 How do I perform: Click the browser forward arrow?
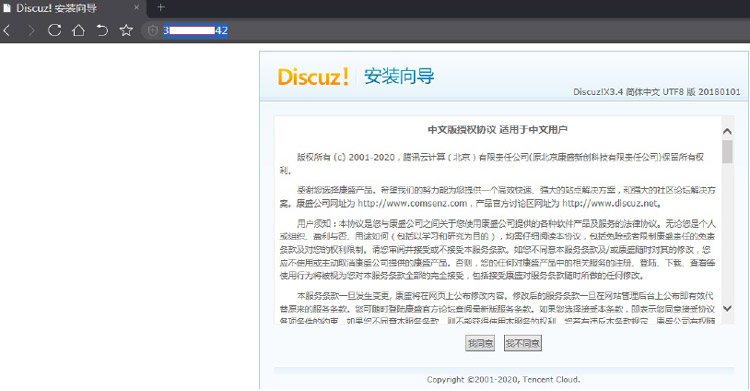(x=31, y=31)
